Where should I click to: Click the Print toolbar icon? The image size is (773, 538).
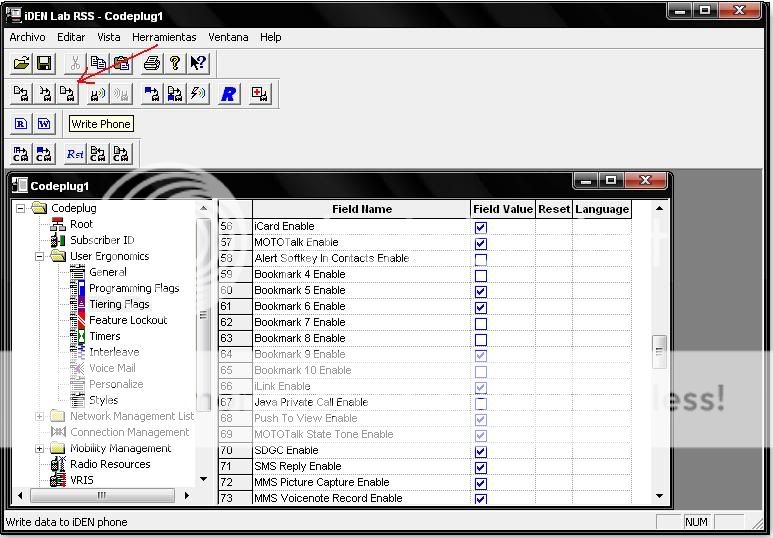(x=151, y=63)
